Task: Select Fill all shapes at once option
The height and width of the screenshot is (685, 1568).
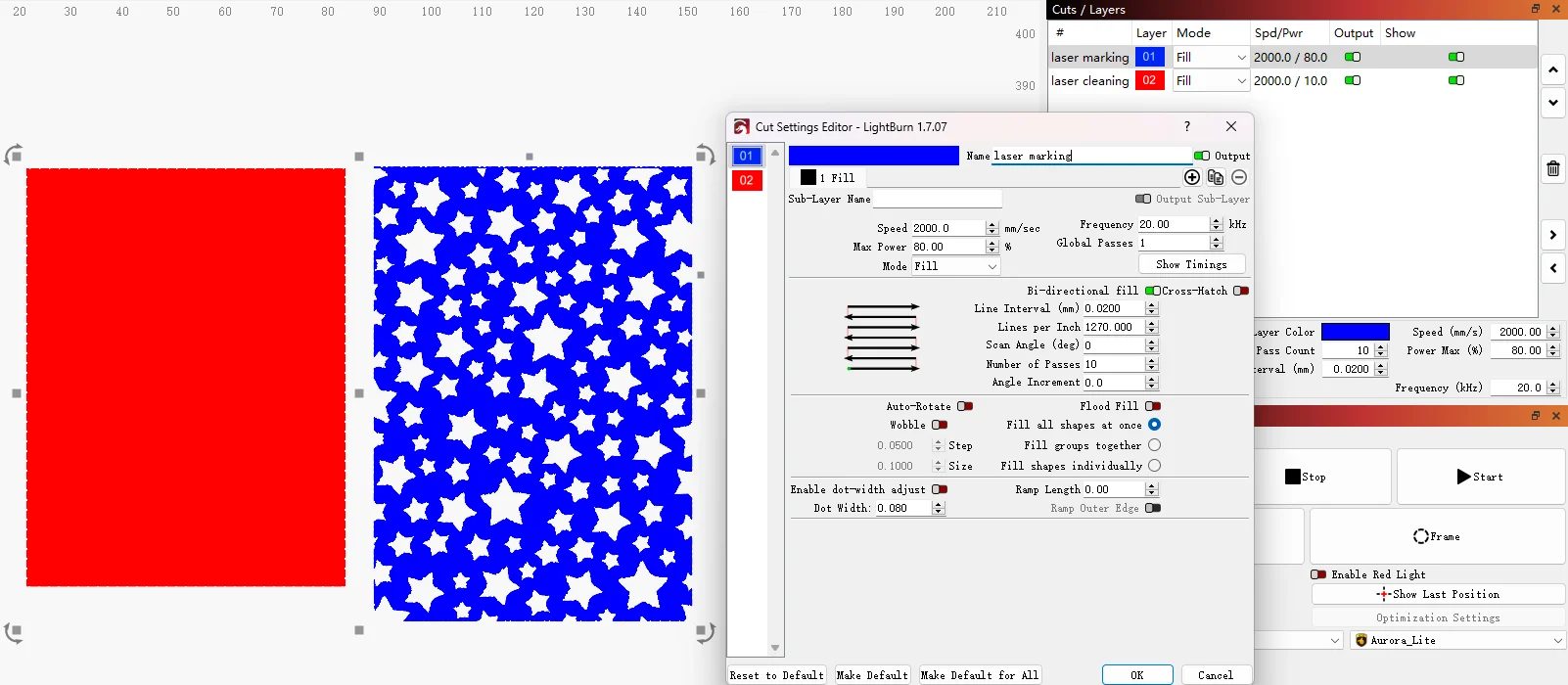Action: pos(1155,425)
